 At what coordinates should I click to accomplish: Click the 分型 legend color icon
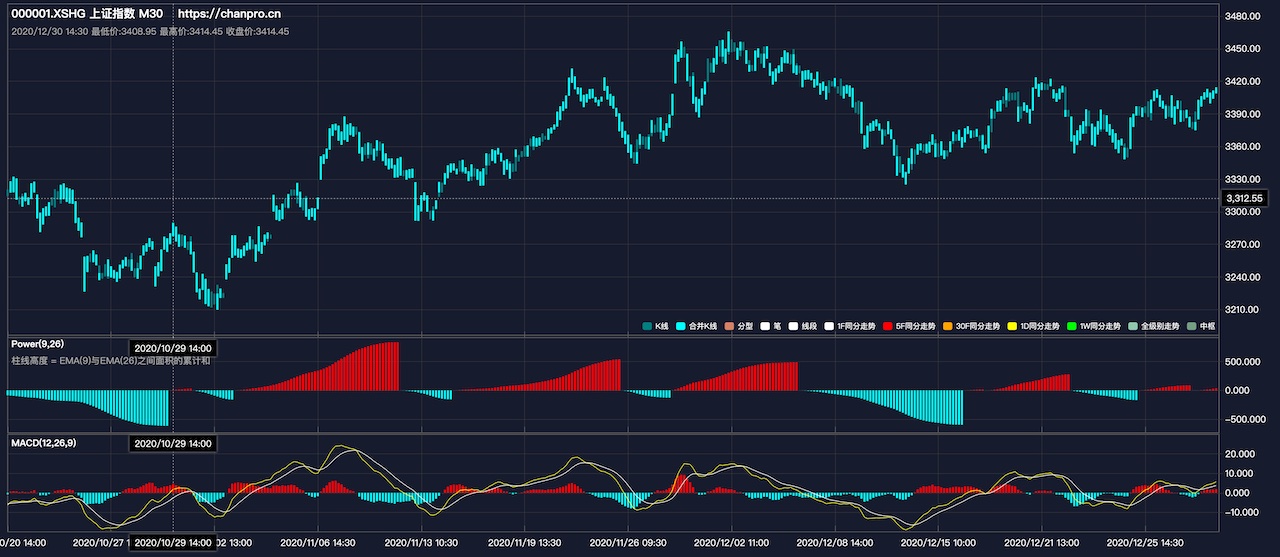(730, 327)
